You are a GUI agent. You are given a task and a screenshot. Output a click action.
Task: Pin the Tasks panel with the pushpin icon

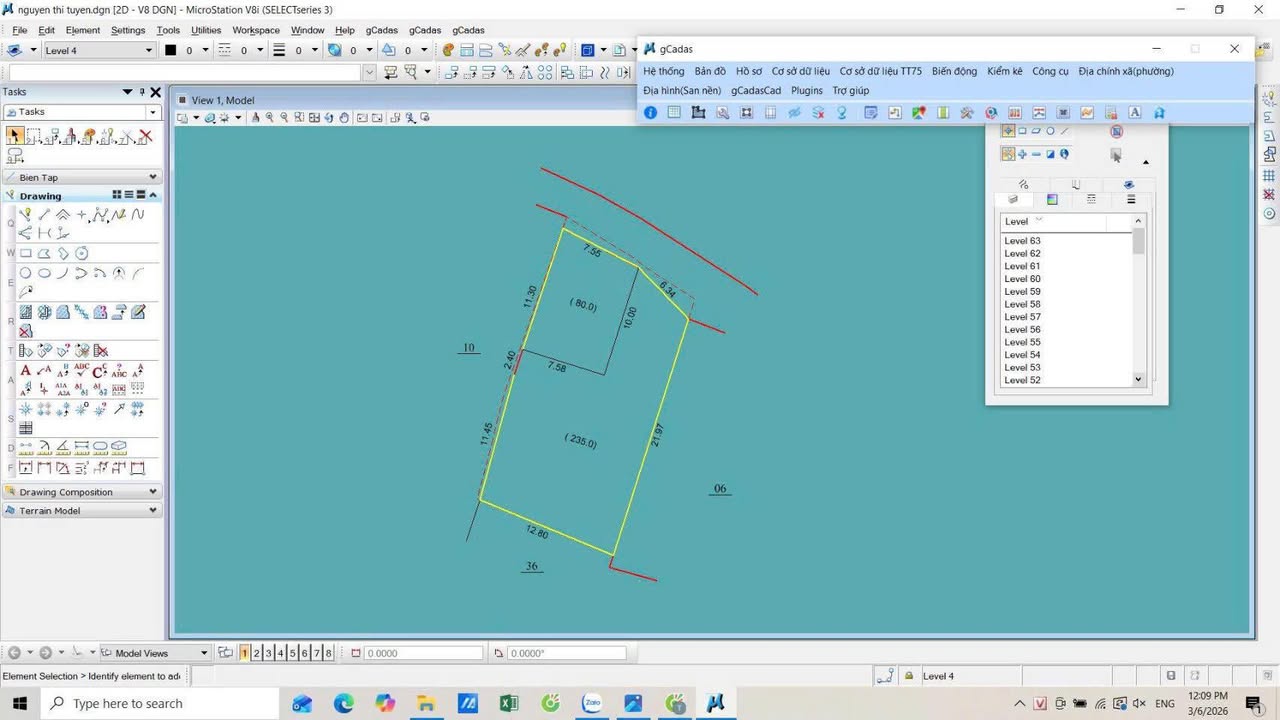click(x=141, y=91)
